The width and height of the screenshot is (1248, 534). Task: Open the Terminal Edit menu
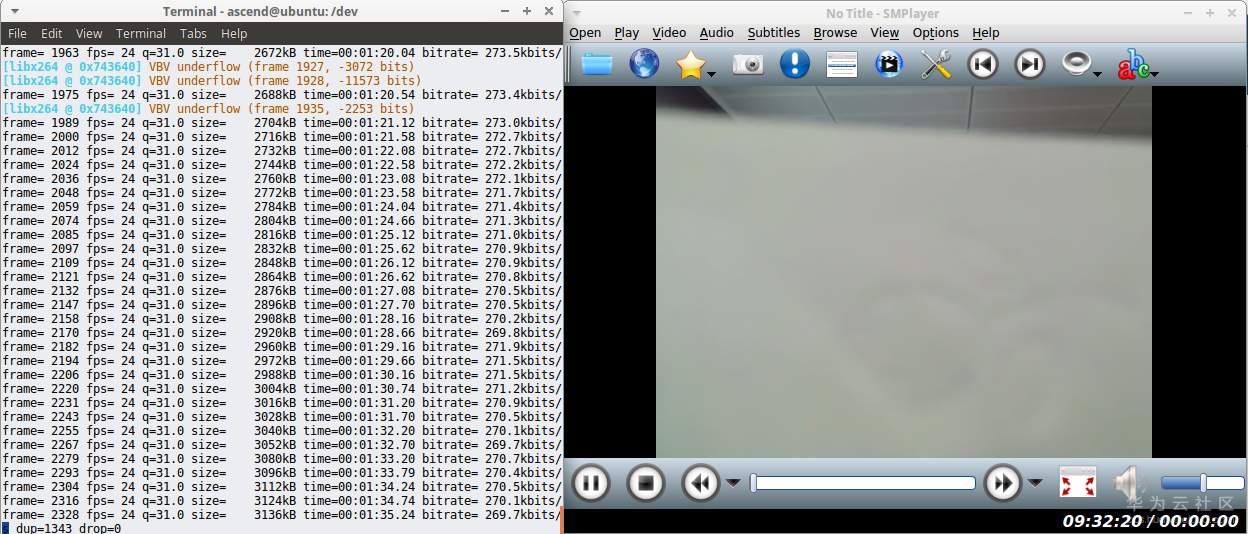52,33
